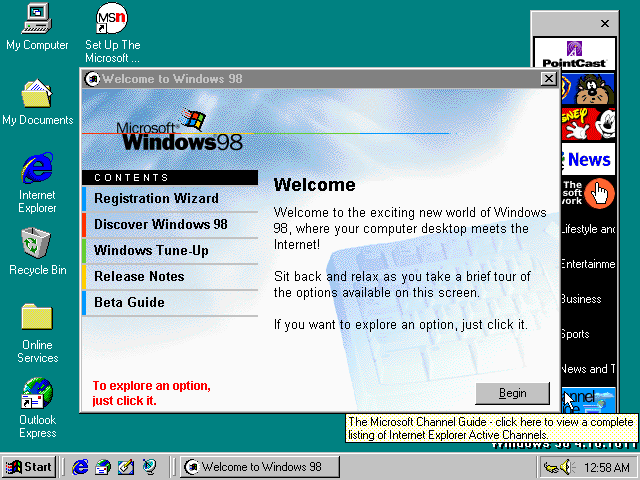Screen dimensions: 640x480
Task: Select the News and Technology channel category
Action: [588, 369]
